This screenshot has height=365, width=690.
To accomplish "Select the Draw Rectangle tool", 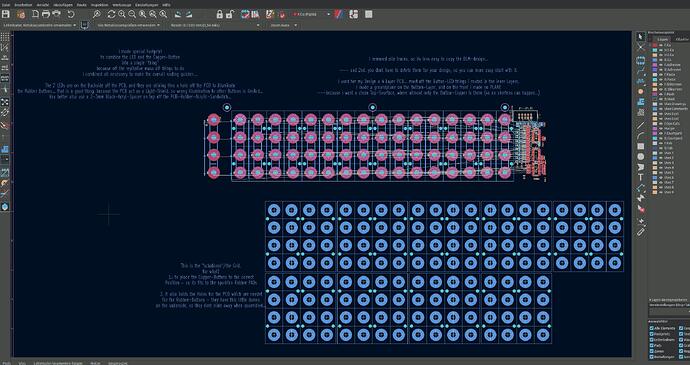I will click(x=641, y=146).
